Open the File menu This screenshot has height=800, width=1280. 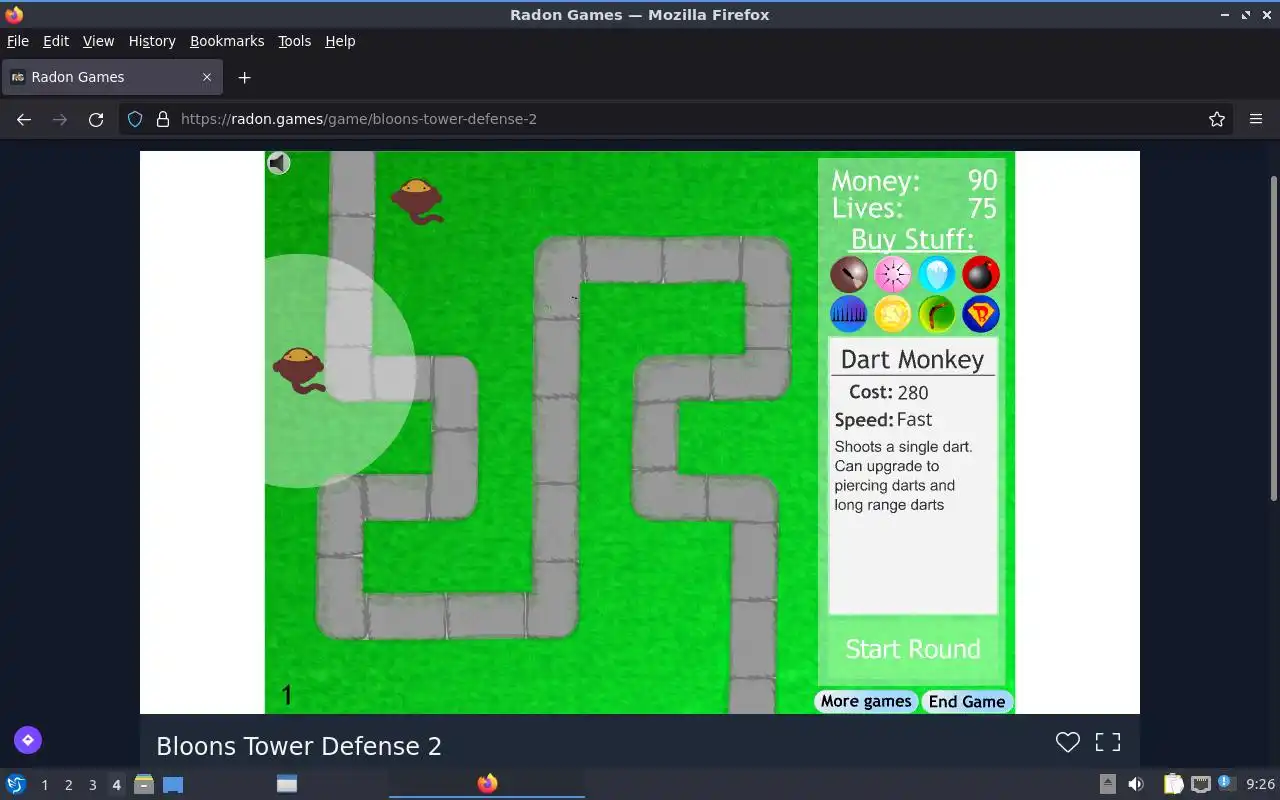click(x=18, y=41)
